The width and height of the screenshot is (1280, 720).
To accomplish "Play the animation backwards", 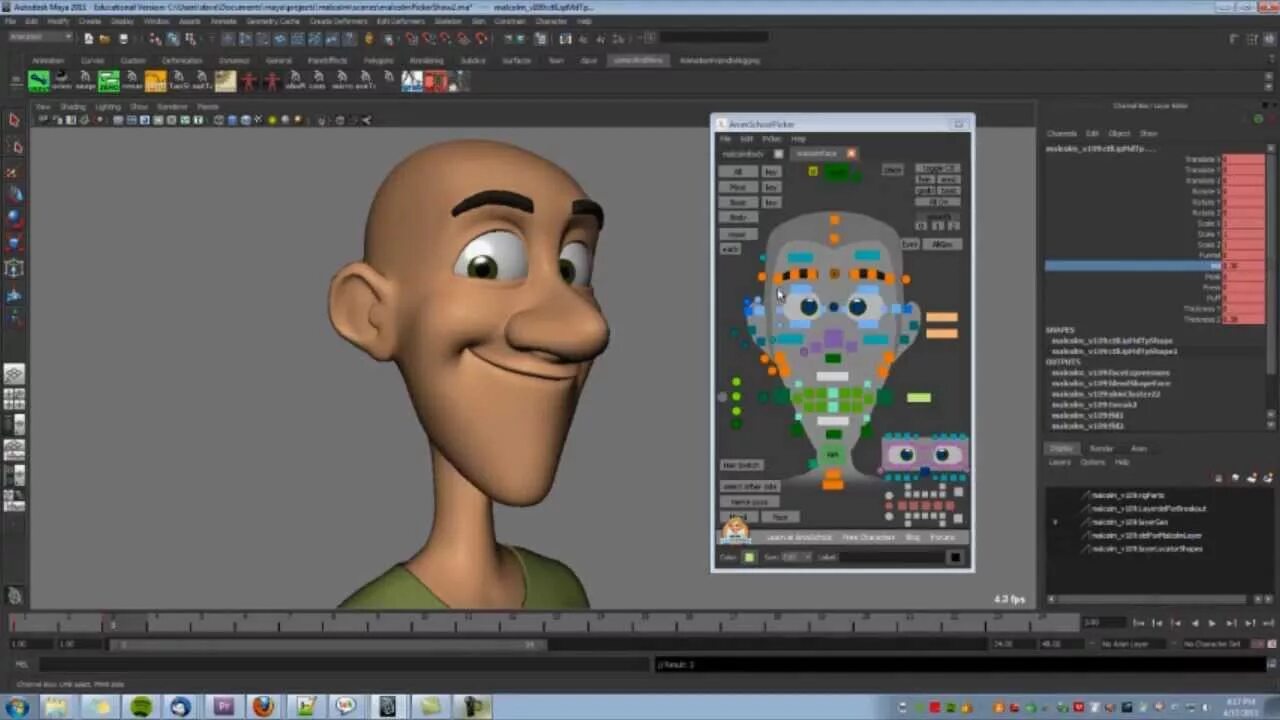I will (1195, 623).
